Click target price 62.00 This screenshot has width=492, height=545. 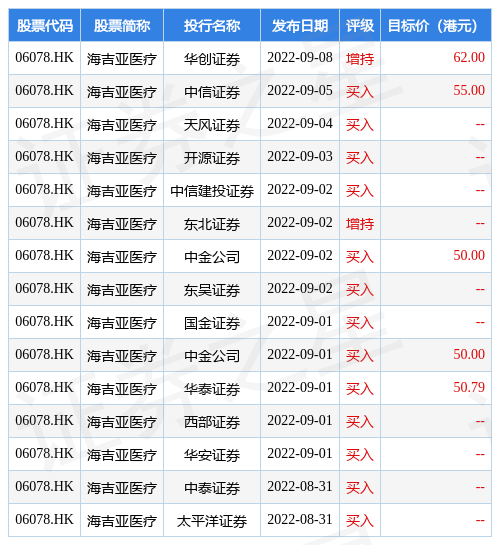(x=469, y=57)
